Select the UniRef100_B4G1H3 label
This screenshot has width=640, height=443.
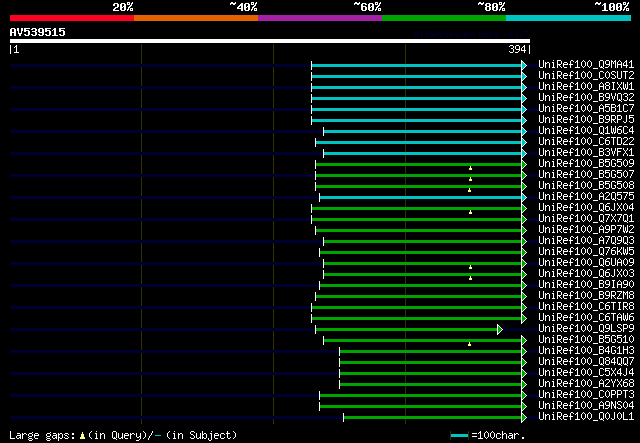point(586,351)
